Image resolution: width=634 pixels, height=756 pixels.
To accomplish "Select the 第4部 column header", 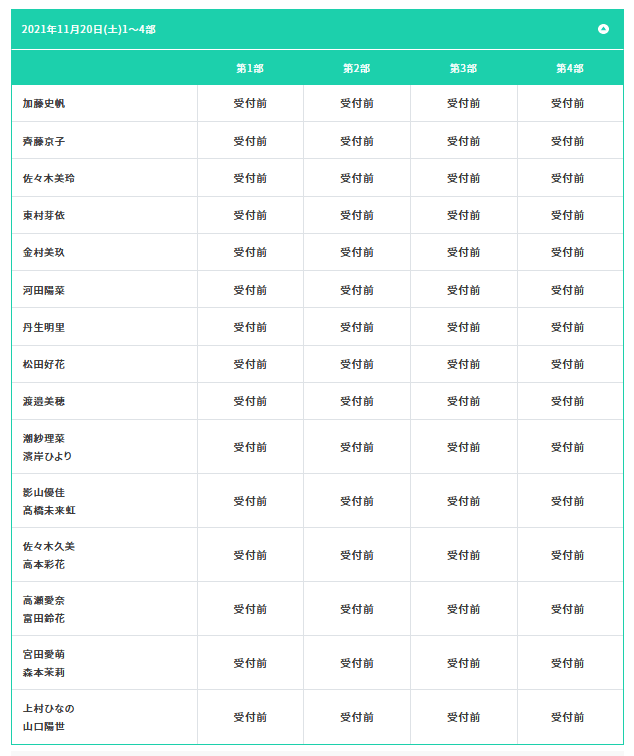I will (570, 68).
